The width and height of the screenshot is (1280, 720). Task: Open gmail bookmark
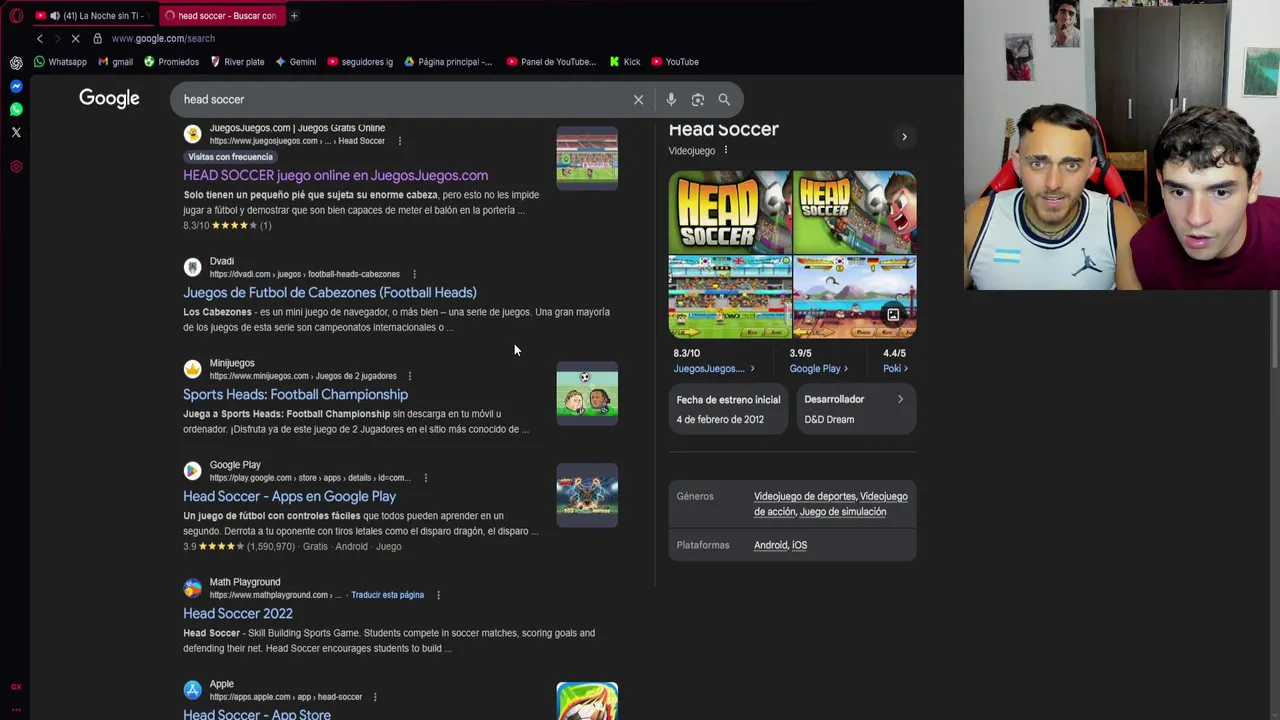115,62
